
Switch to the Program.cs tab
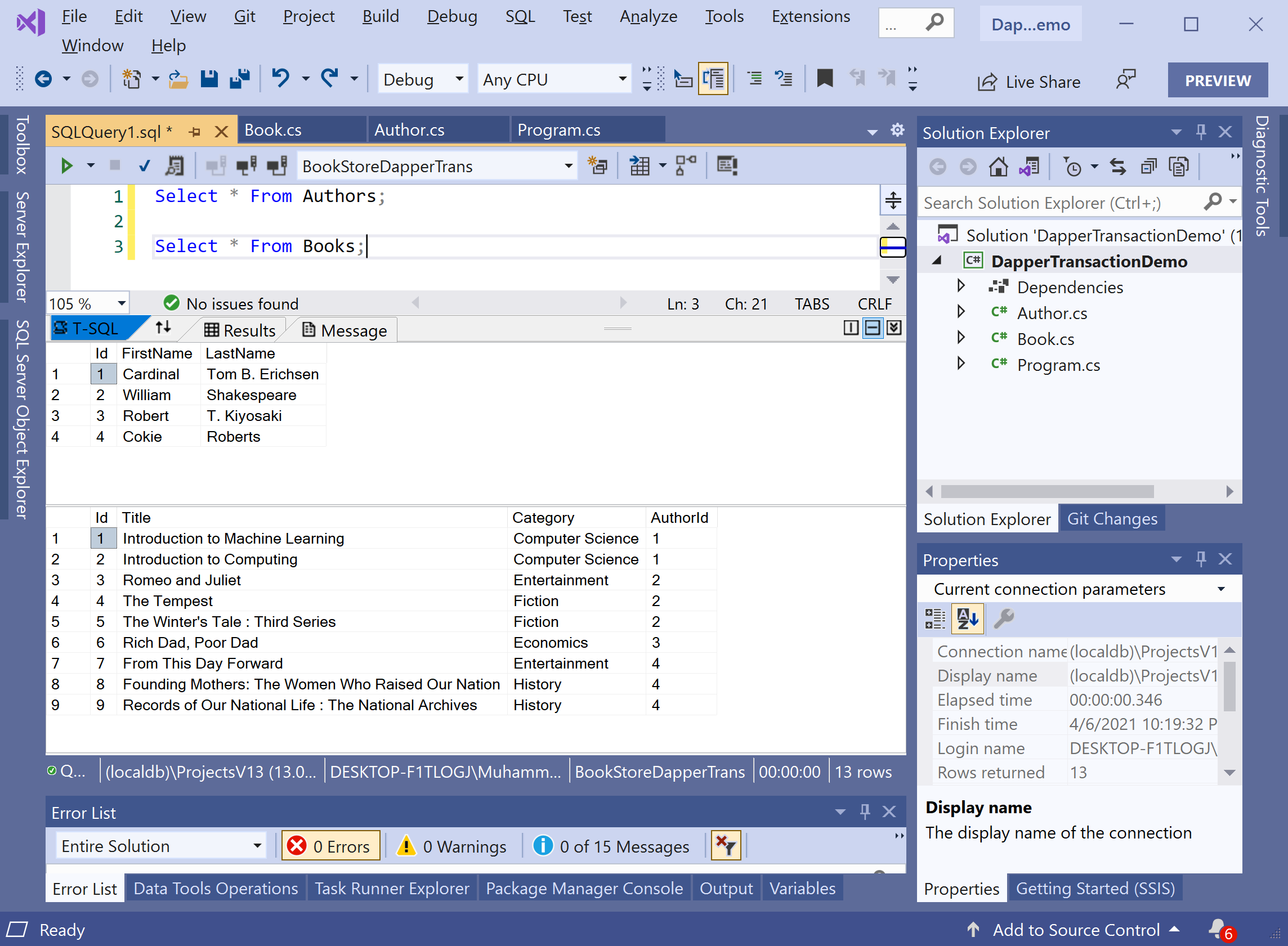point(559,131)
